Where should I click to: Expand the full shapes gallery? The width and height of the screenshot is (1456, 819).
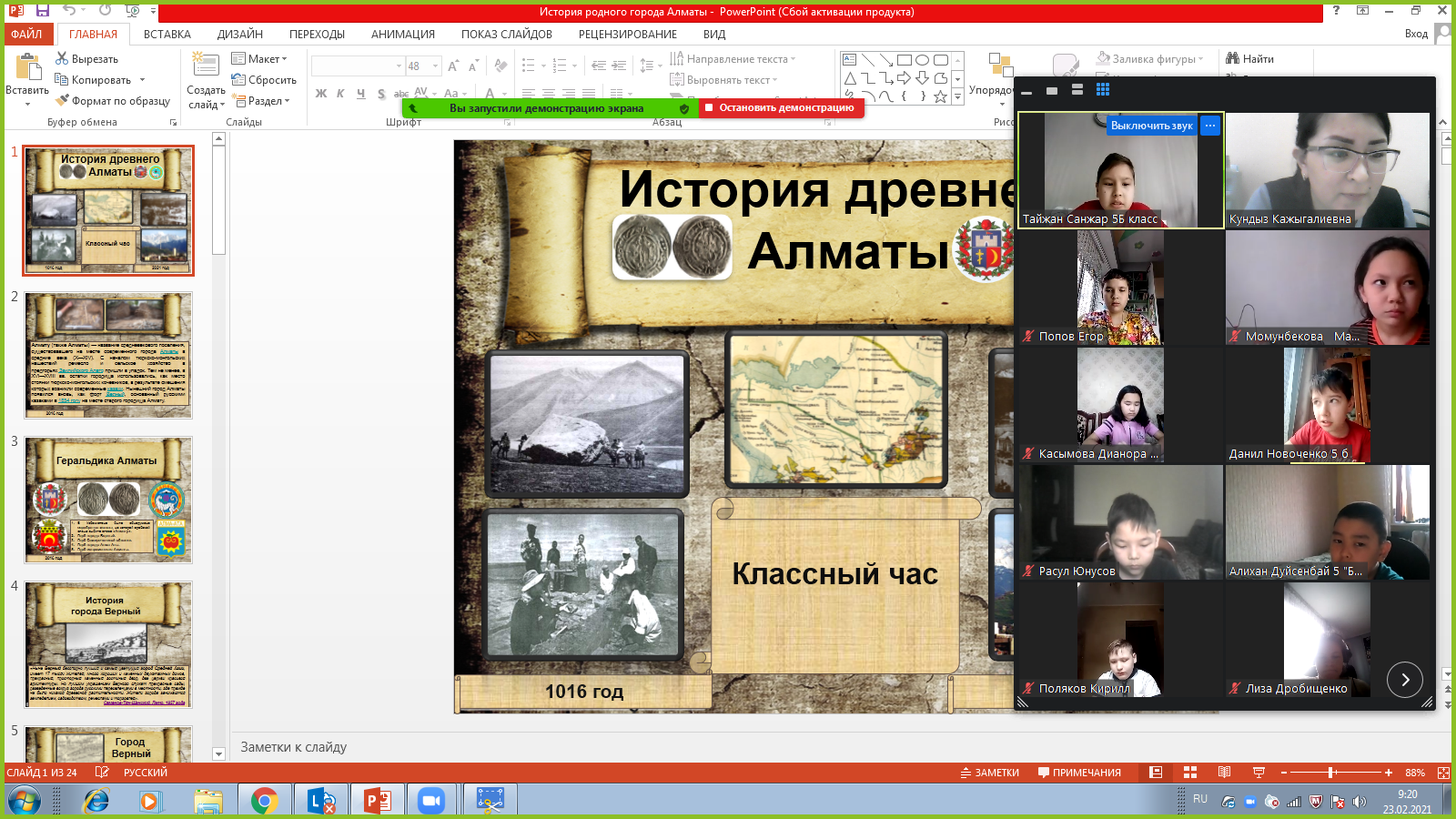coord(957,96)
